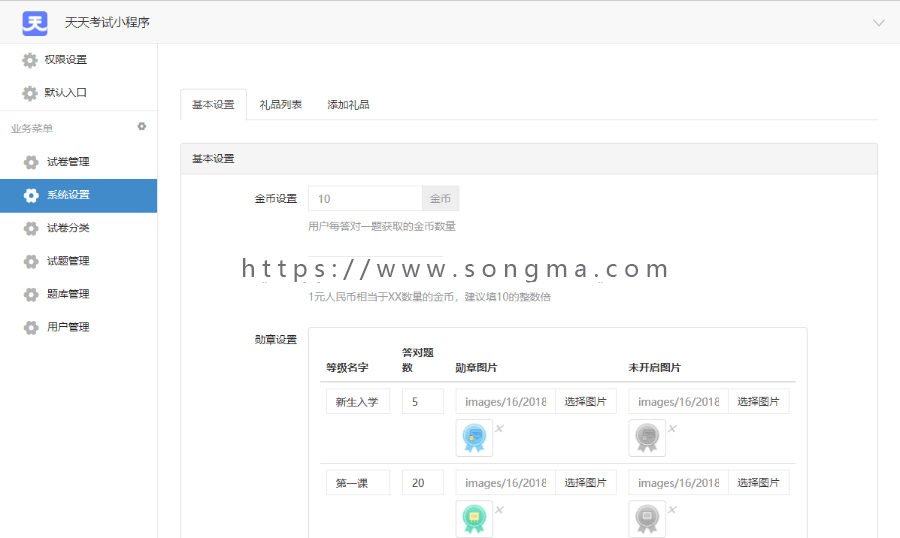Click the gear icon beside 系统设置
The width and height of the screenshot is (900, 538).
[x=31, y=196]
